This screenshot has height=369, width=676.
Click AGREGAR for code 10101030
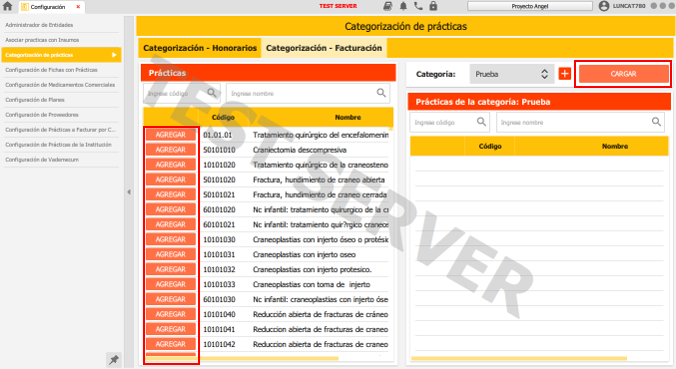click(x=171, y=239)
